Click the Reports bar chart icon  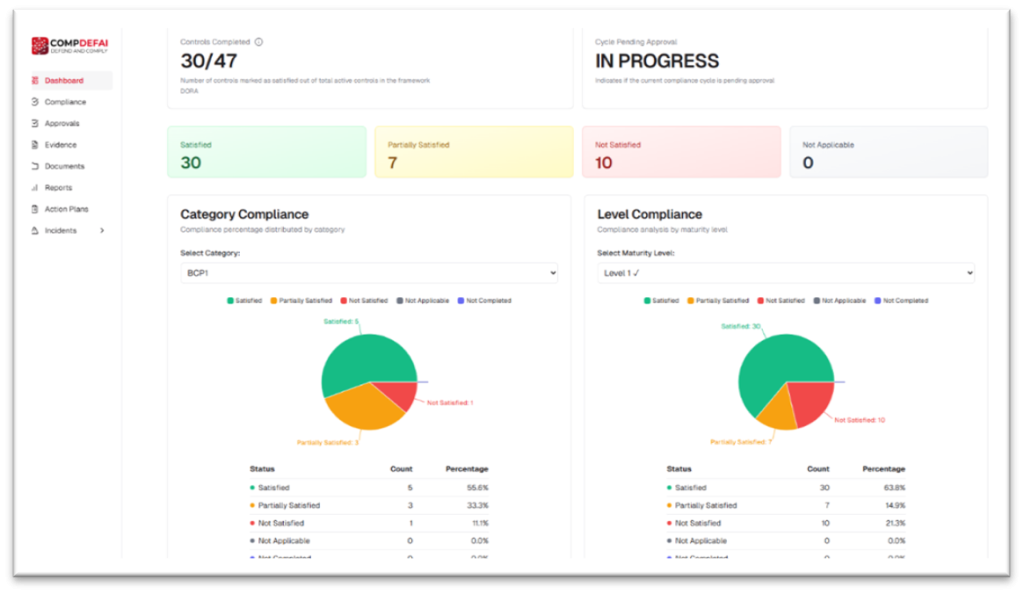tap(35, 188)
